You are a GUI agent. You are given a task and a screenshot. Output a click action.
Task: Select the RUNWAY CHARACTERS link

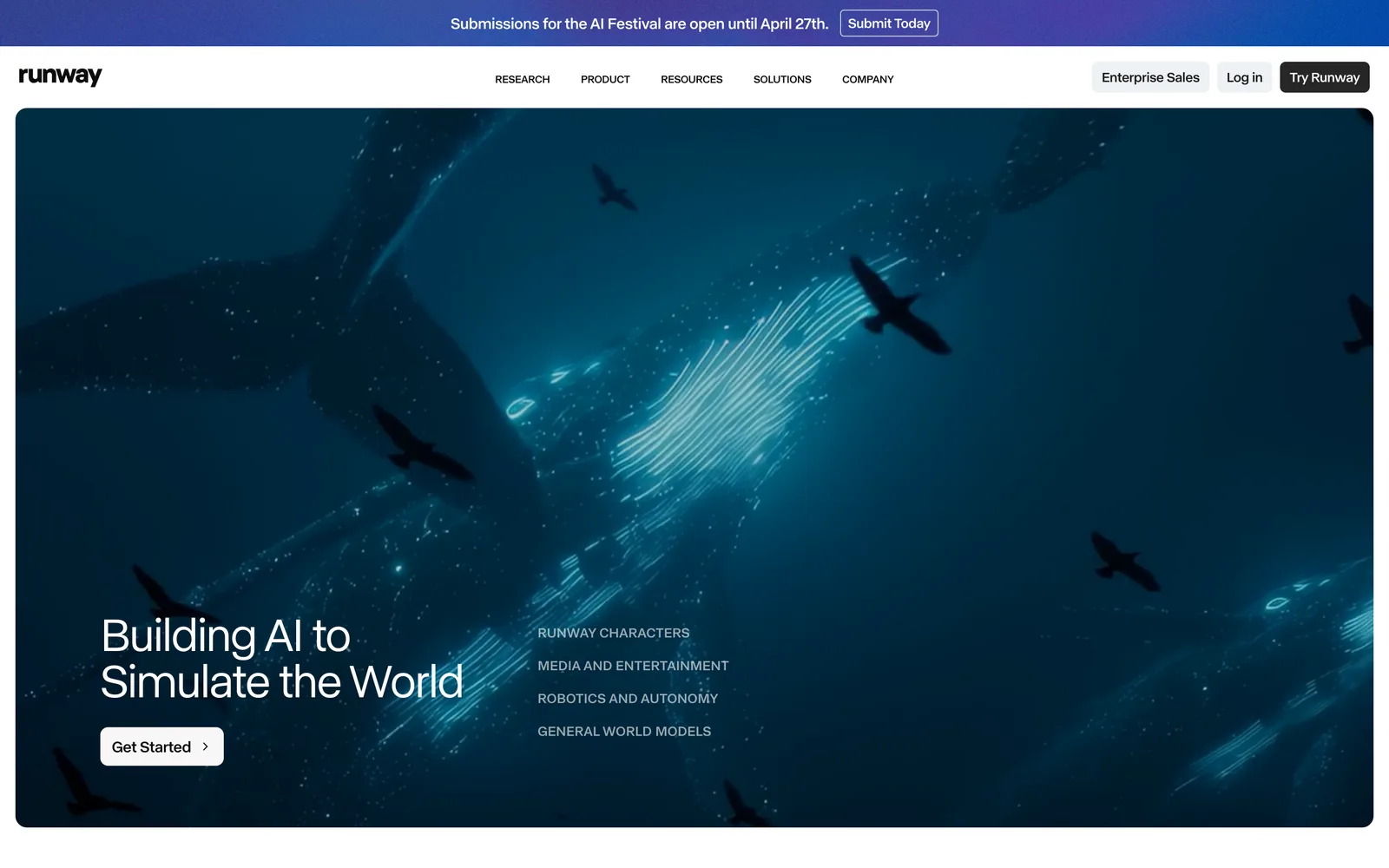pos(613,633)
